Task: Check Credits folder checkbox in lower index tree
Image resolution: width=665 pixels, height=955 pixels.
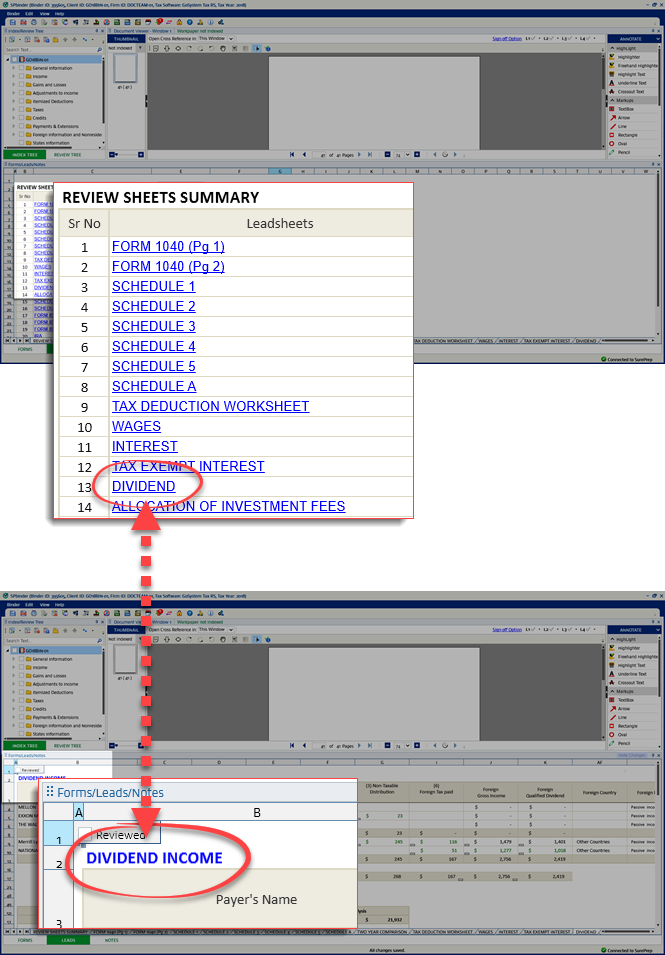Action: point(20,708)
